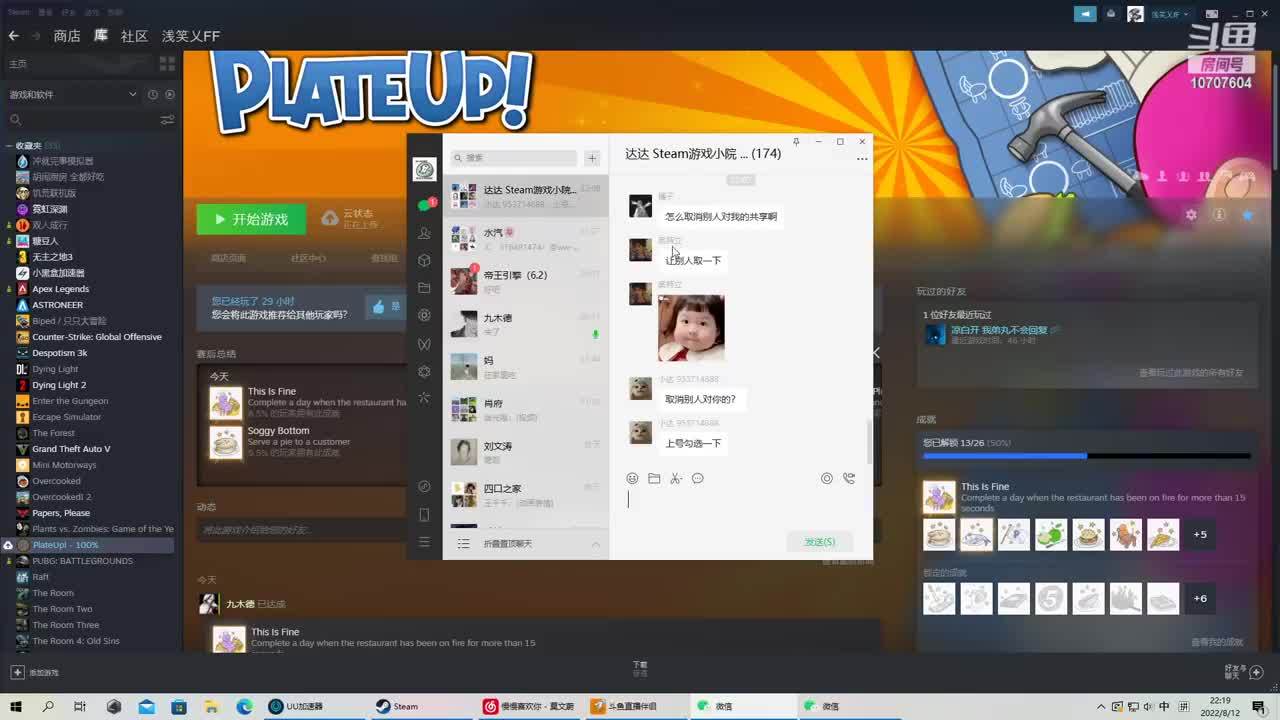Show recent-activity clock filter in Steam library
The height and width of the screenshot is (720, 1280).
tap(153, 95)
